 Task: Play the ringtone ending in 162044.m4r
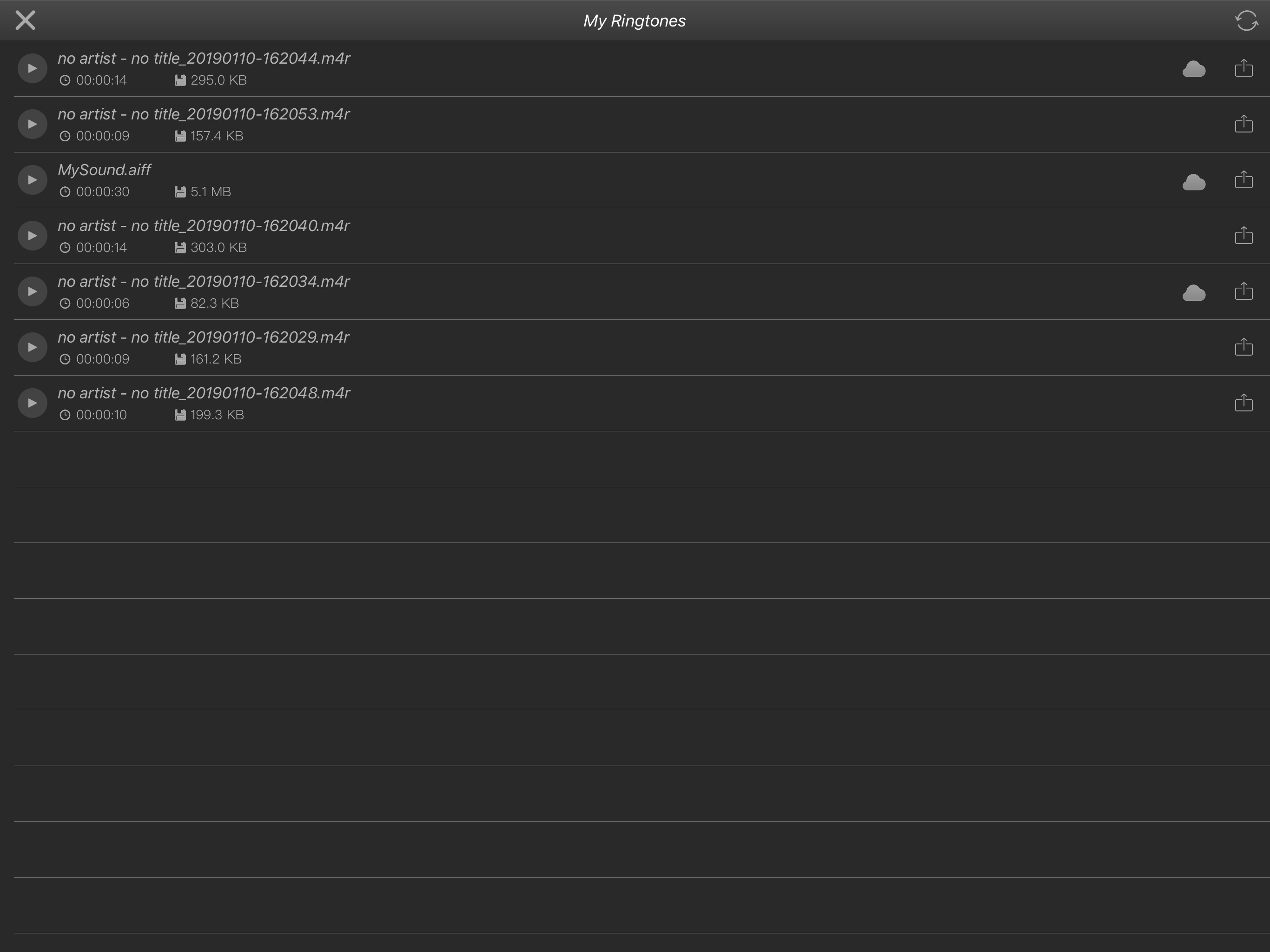point(32,68)
